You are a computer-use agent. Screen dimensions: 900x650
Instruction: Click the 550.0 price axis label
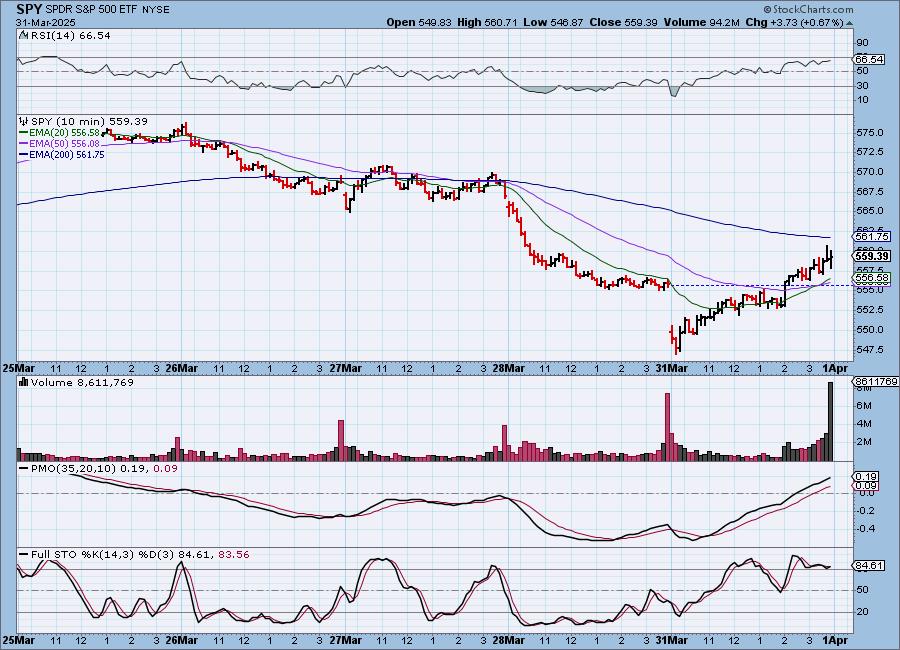[x=869, y=330]
